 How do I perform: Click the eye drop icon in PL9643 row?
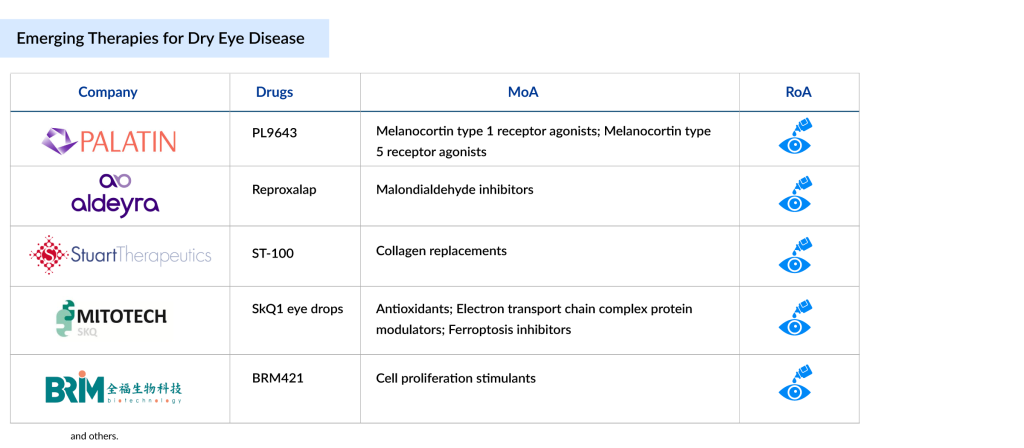(x=795, y=137)
